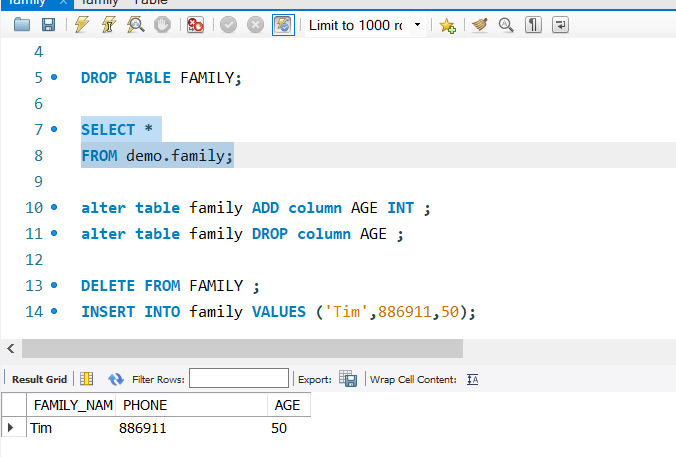This screenshot has width=676, height=457.
Task: Commit transaction checkmark icon
Action: click(228, 25)
